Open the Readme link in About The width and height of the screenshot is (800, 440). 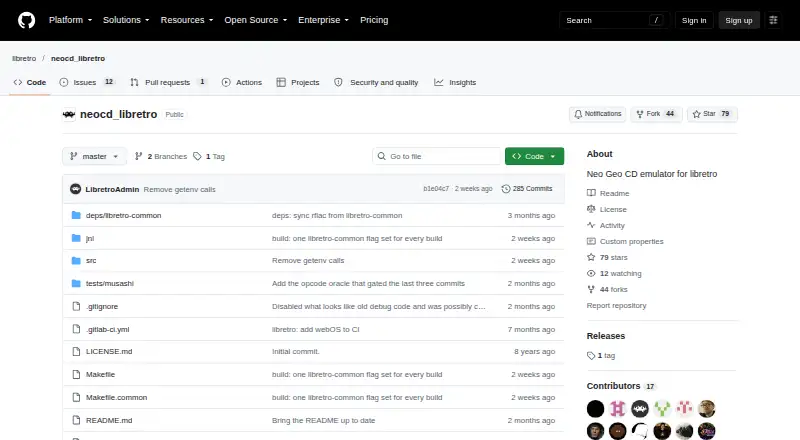(614, 193)
